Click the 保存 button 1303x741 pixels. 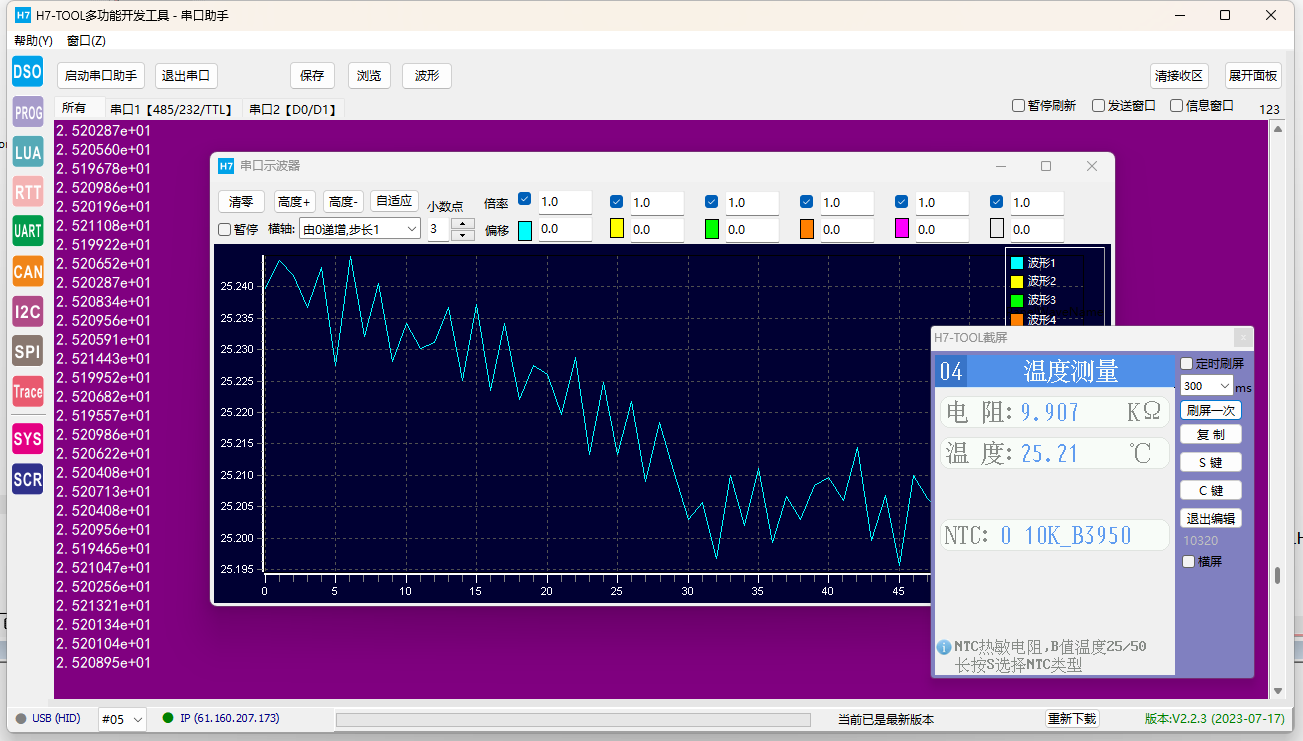[312, 76]
